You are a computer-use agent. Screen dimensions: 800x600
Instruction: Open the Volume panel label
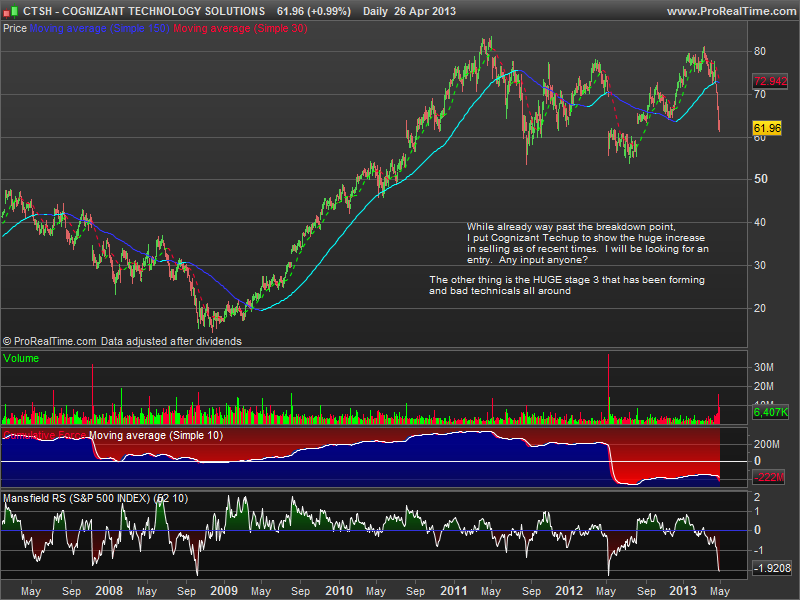(23, 357)
